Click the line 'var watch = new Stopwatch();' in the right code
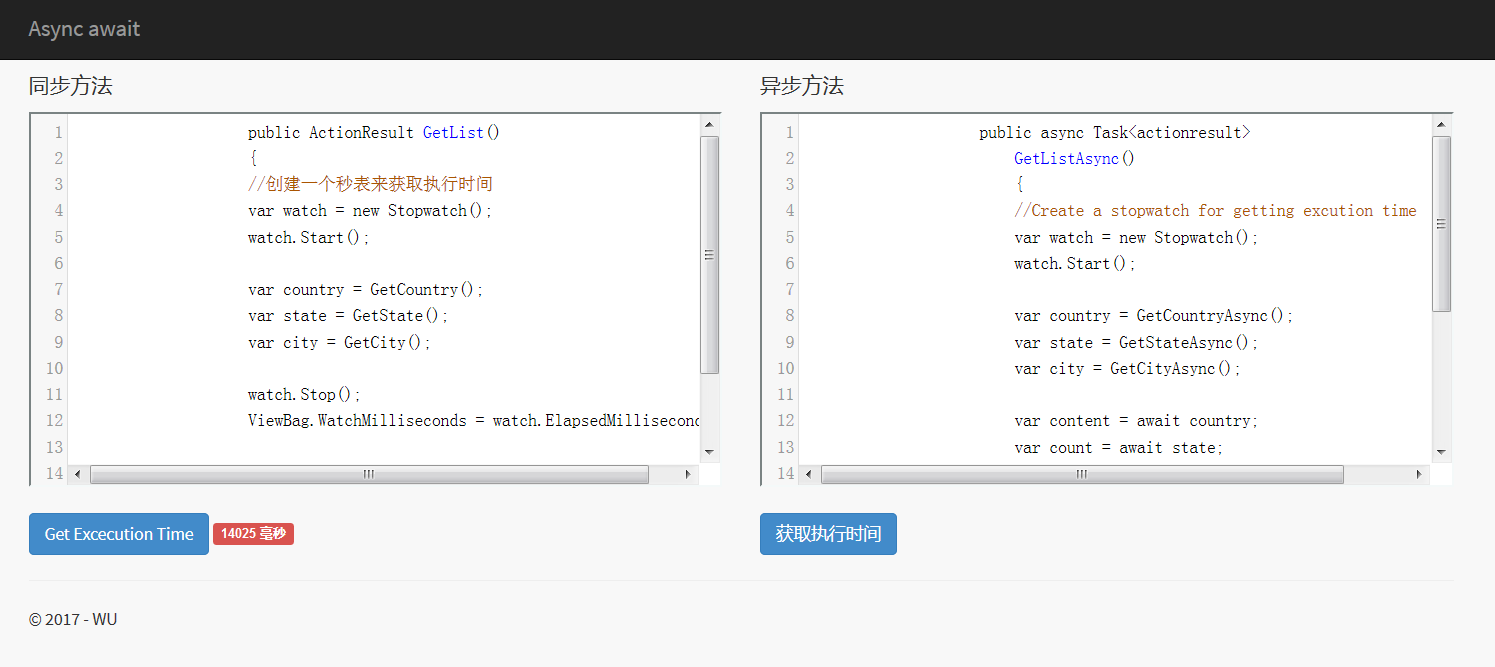The height and width of the screenshot is (667, 1495). tap(1136, 237)
